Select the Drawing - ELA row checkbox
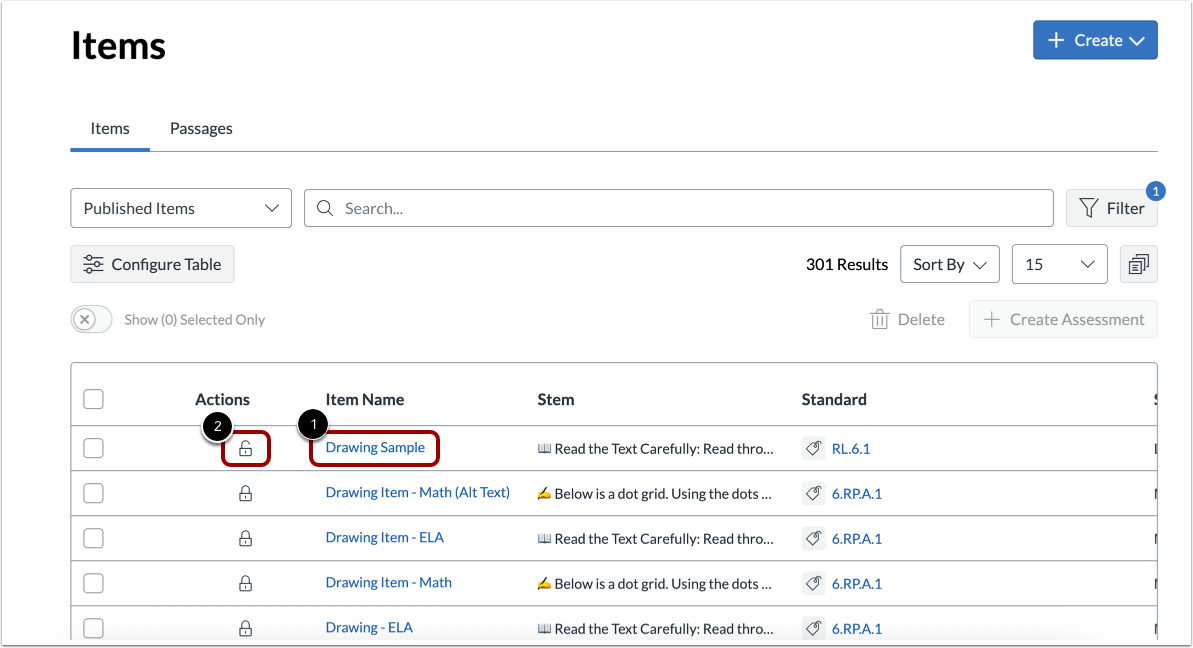 [94, 628]
